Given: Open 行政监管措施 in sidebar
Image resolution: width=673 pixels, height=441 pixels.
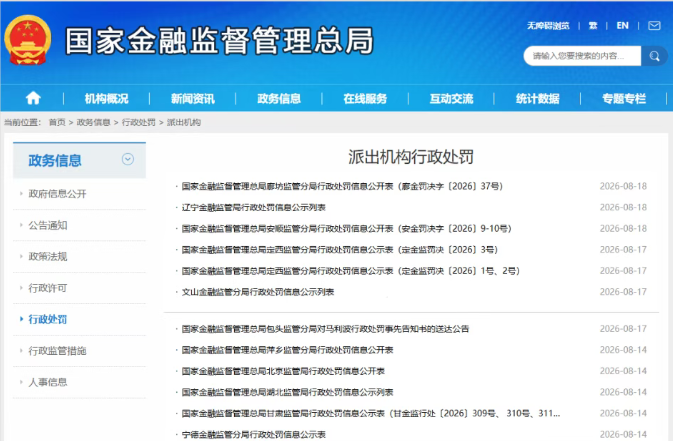Looking at the screenshot, I should 58,351.
